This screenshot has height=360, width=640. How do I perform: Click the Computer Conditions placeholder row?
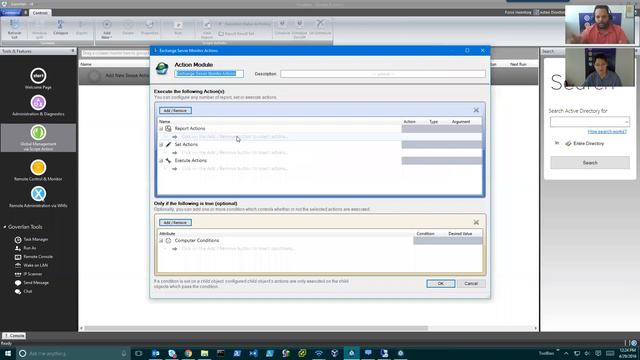coord(238,249)
